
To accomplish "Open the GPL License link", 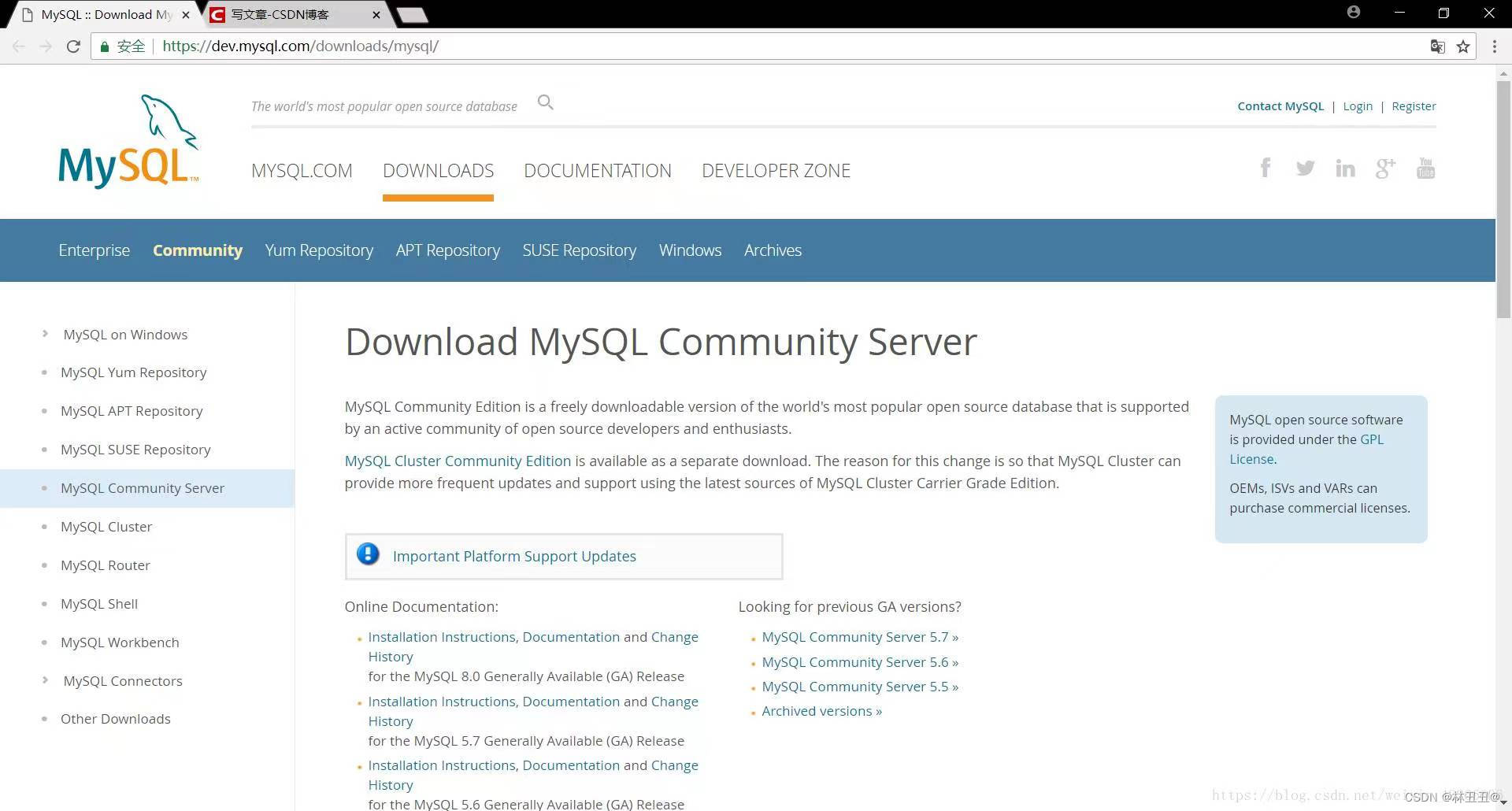I will 1306,449.
